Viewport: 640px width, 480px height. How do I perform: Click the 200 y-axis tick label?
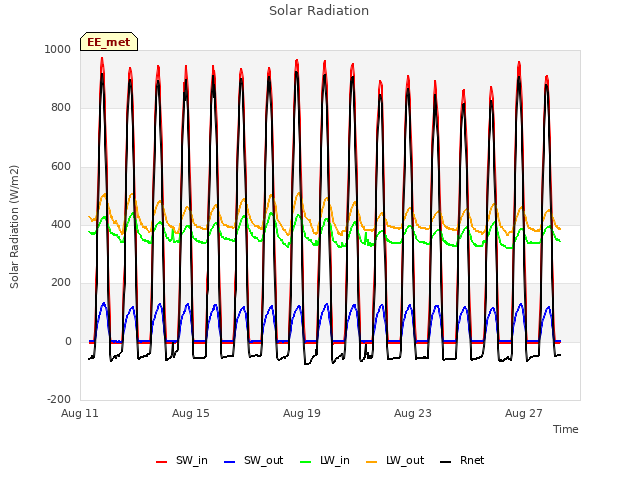pyautogui.click(x=61, y=282)
